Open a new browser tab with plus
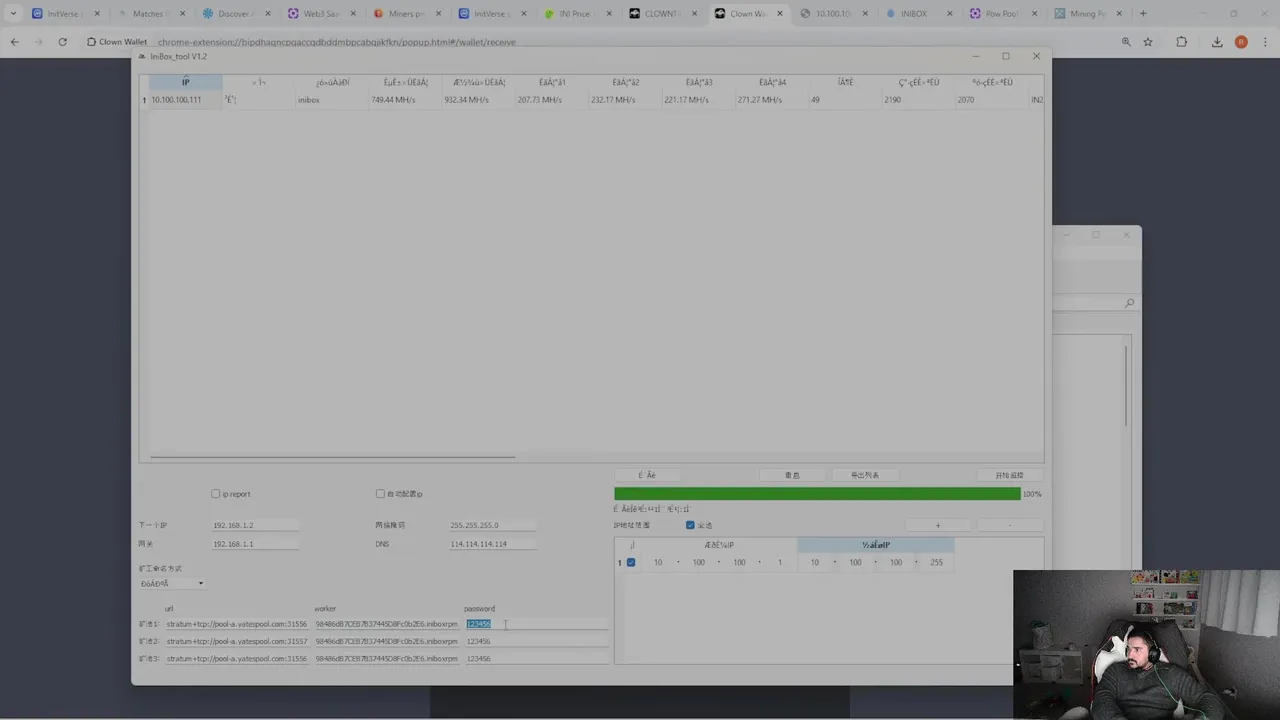This screenshot has width=1280, height=720. tap(1143, 14)
